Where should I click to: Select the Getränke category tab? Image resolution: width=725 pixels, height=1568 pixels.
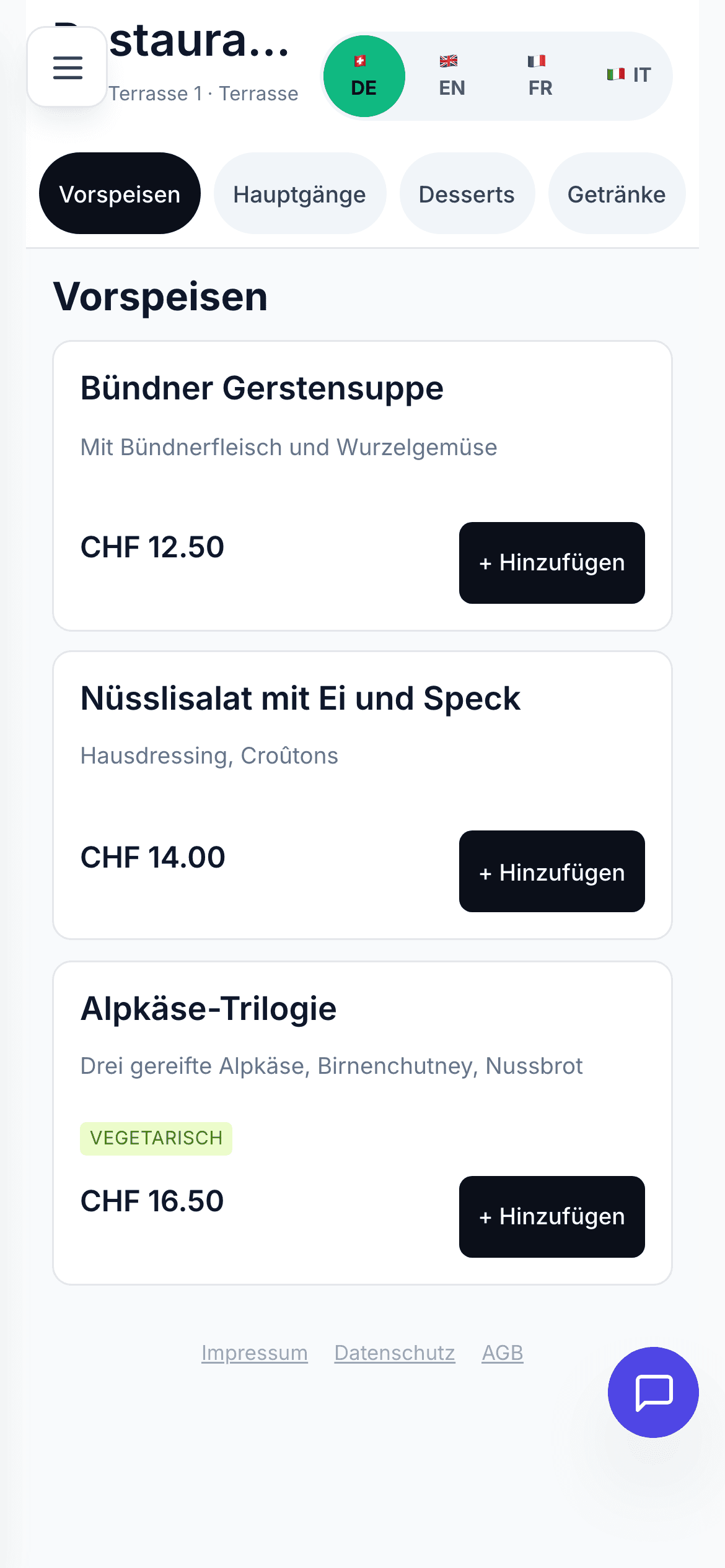(617, 194)
